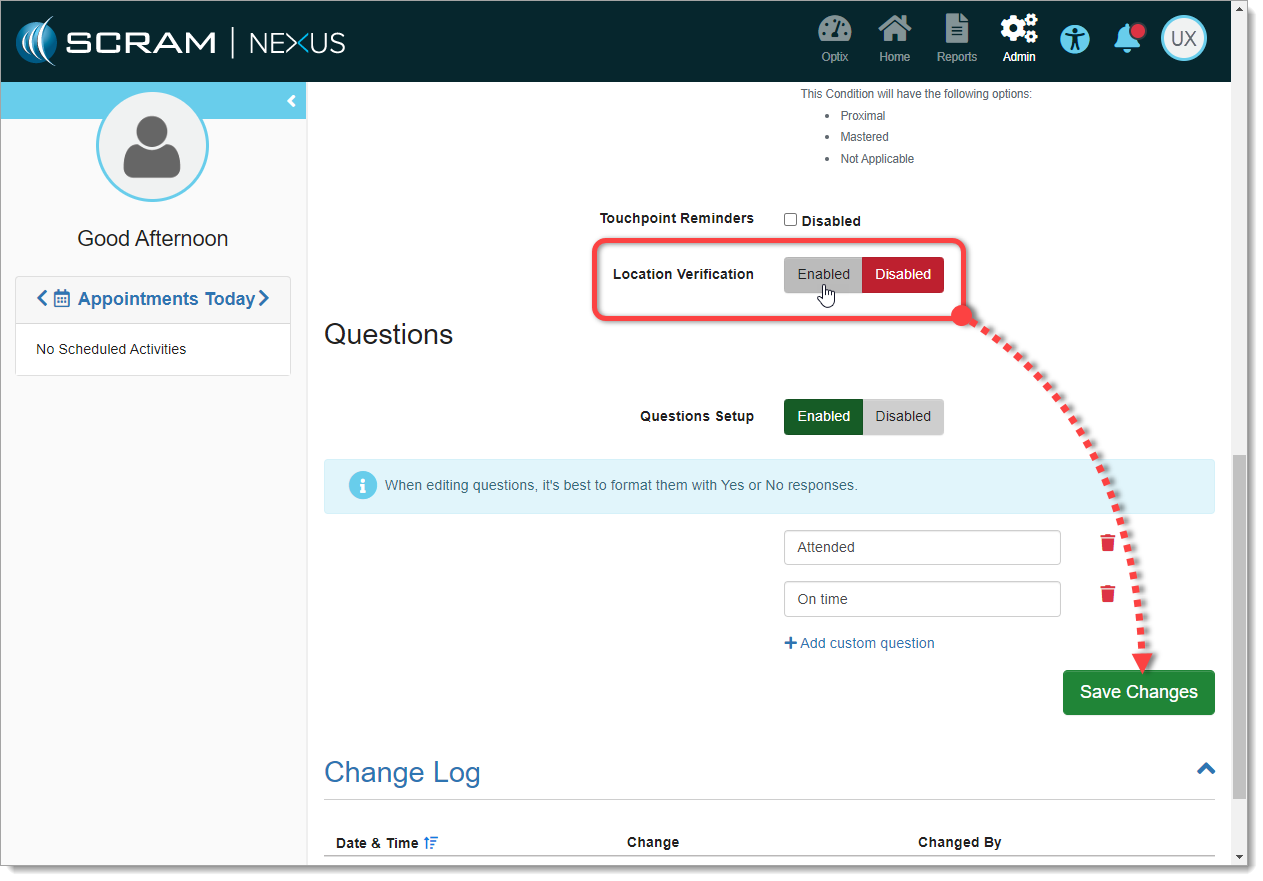The height and width of the screenshot is (881, 1263).
Task: Delete the 'Attended' question with trash icon
Action: point(1108,543)
